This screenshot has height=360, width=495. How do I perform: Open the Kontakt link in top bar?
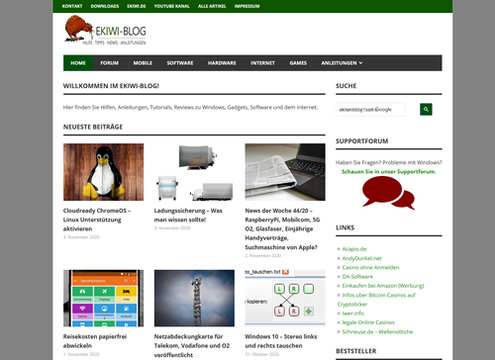[x=72, y=6]
